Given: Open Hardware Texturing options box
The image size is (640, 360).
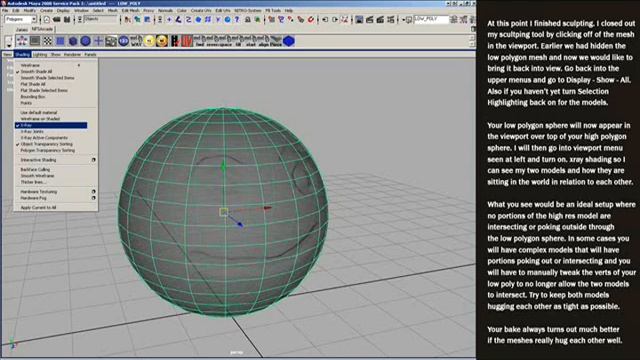Looking at the screenshot, I should tap(93, 191).
